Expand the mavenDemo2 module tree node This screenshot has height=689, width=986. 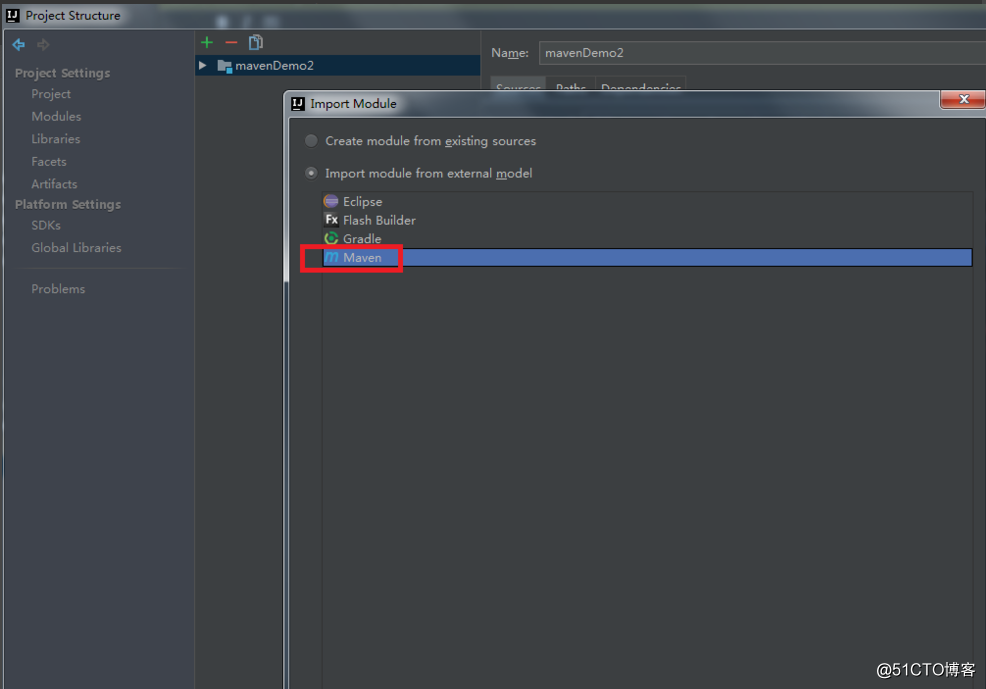click(202, 65)
